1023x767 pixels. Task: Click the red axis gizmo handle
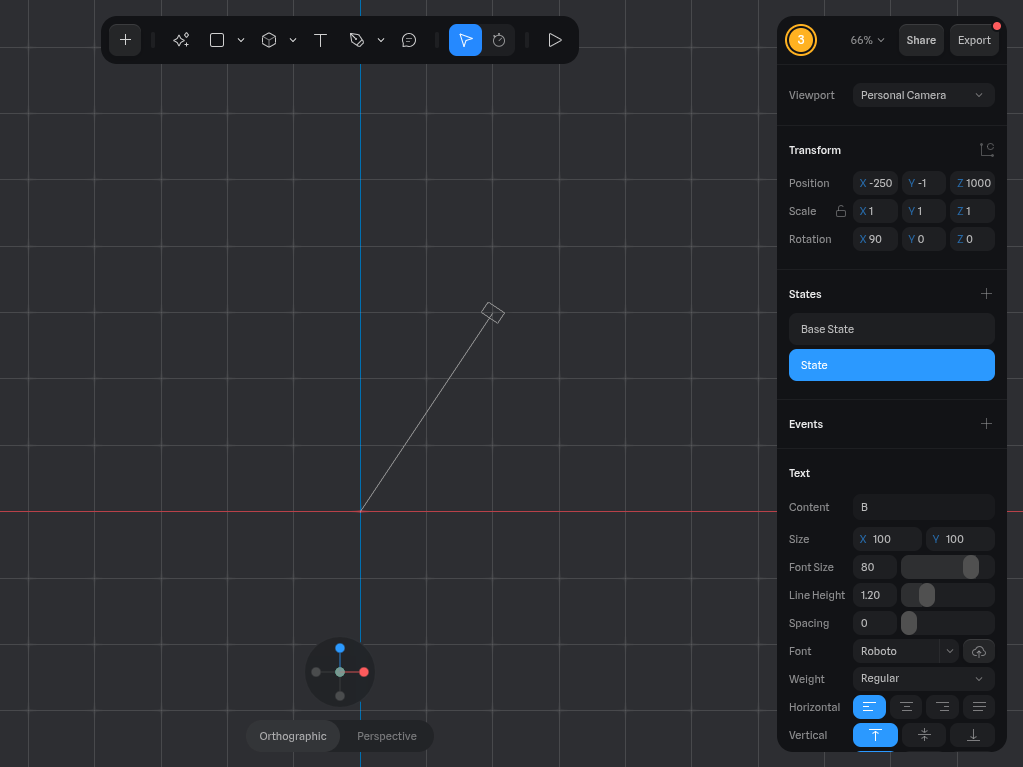point(364,672)
